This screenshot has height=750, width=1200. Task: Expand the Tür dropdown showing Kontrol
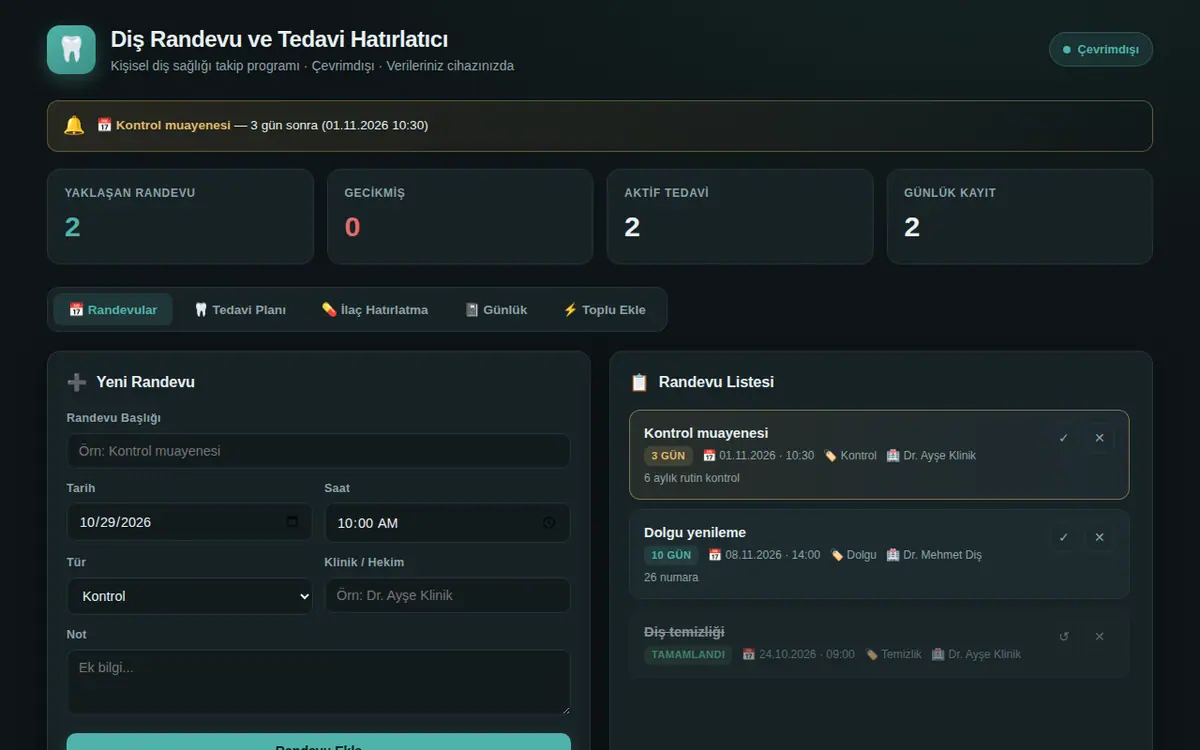pyautogui.click(x=190, y=596)
